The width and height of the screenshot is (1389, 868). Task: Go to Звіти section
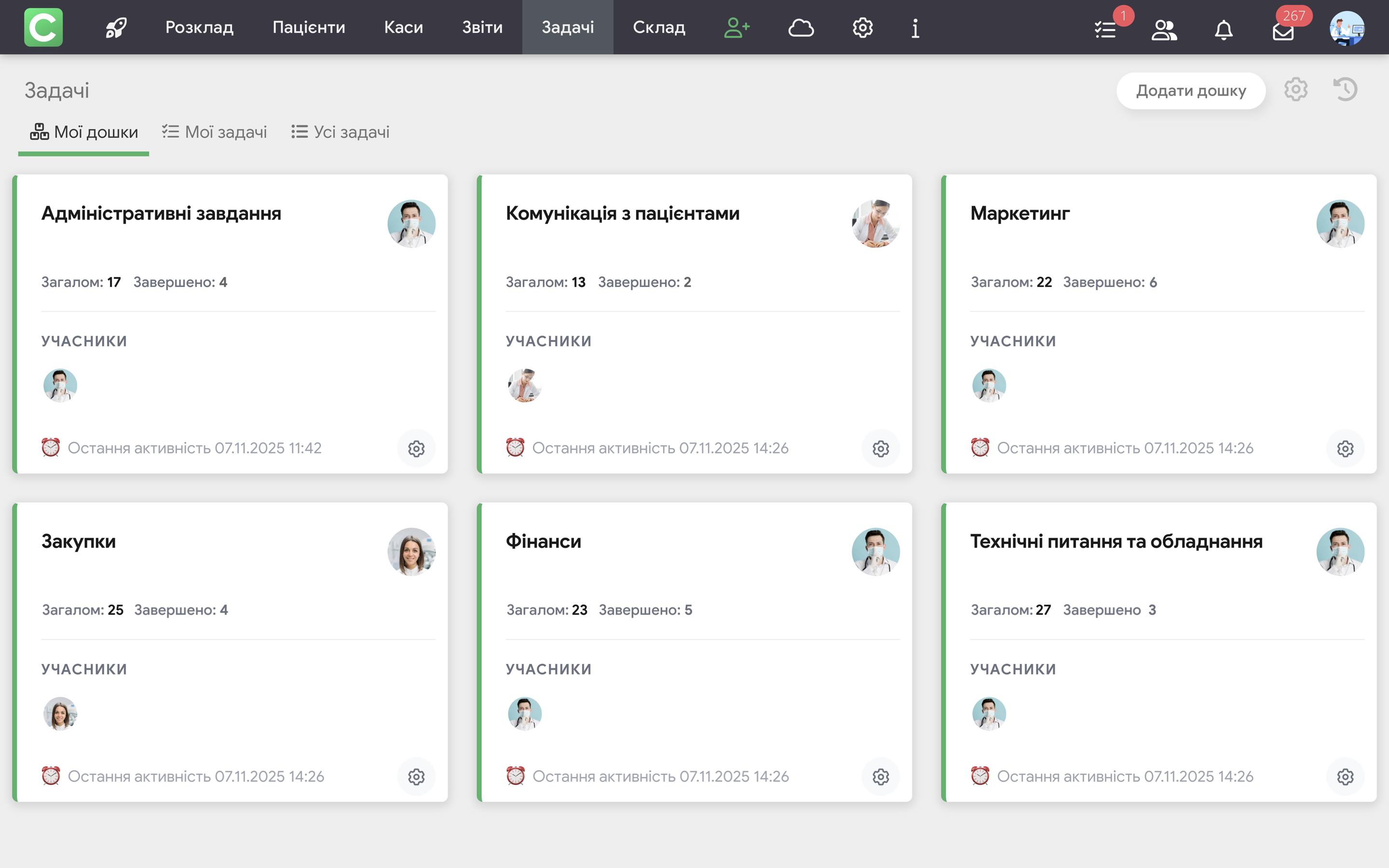(482, 27)
